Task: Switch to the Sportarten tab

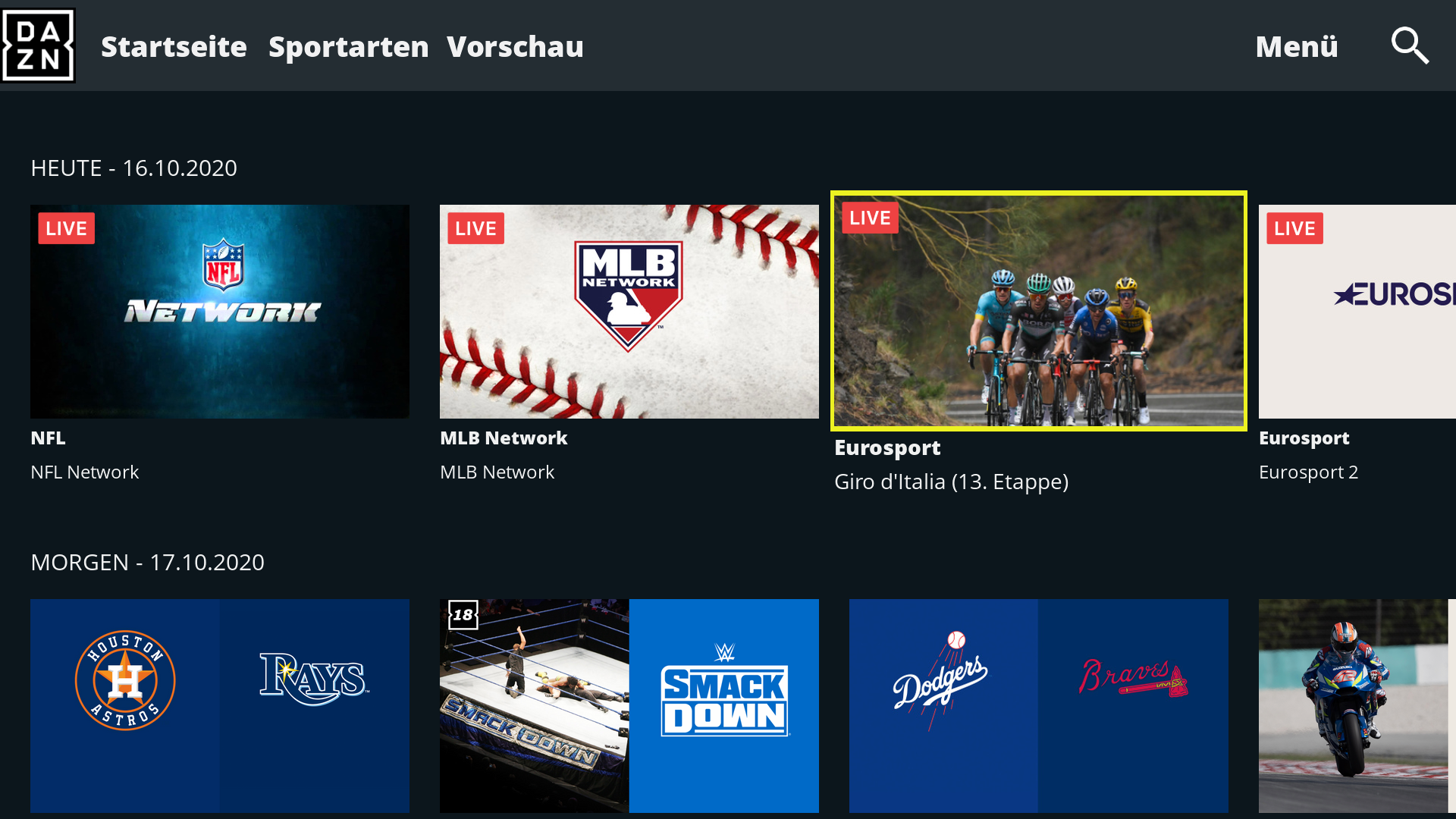Action: (x=349, y=47)
